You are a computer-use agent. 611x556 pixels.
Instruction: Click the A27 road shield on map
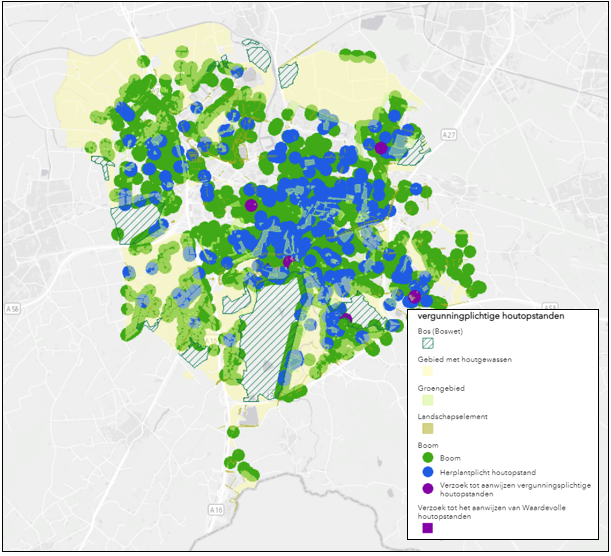tap(449, 135)
